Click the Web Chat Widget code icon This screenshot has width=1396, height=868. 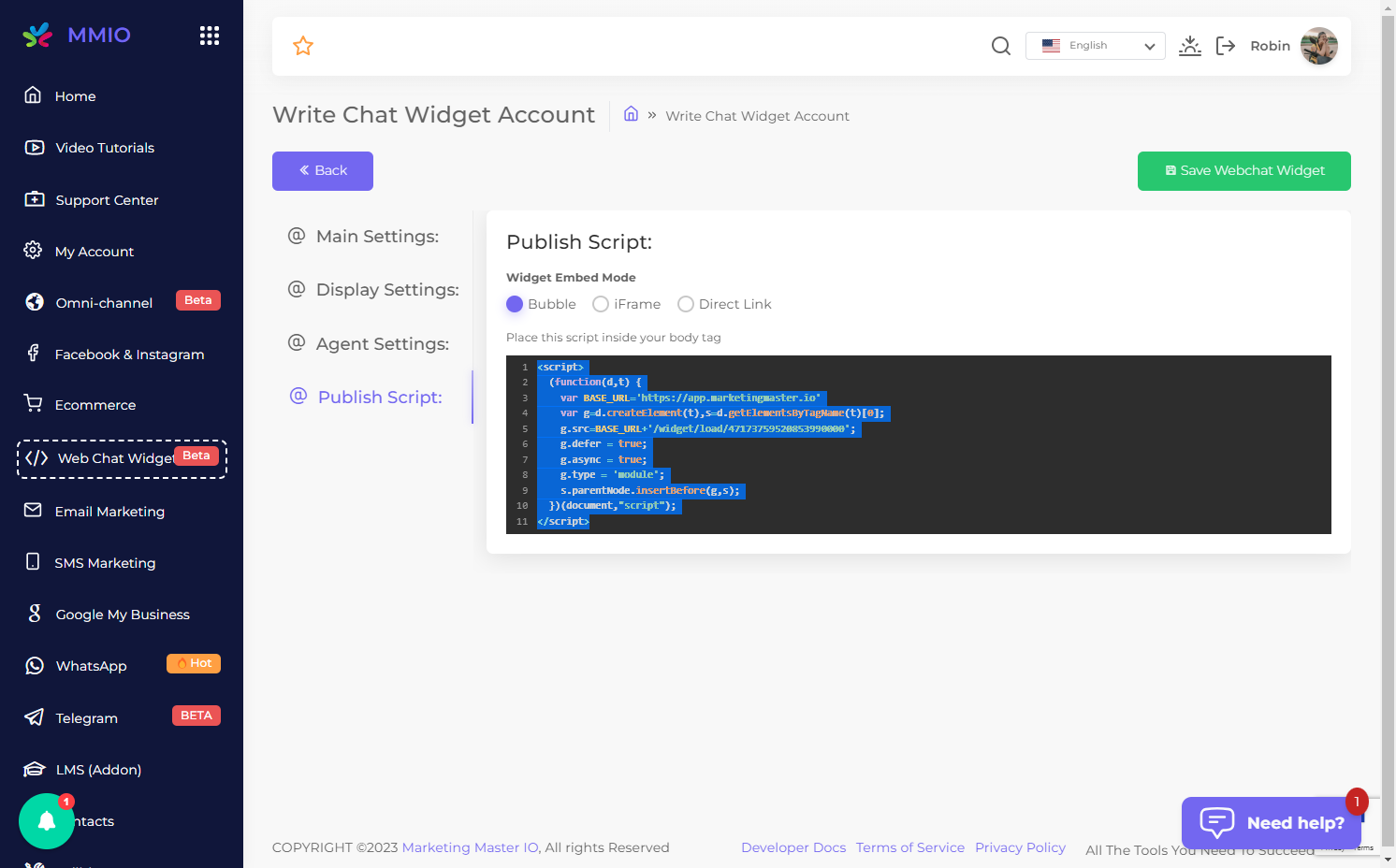tap(36, 457)
